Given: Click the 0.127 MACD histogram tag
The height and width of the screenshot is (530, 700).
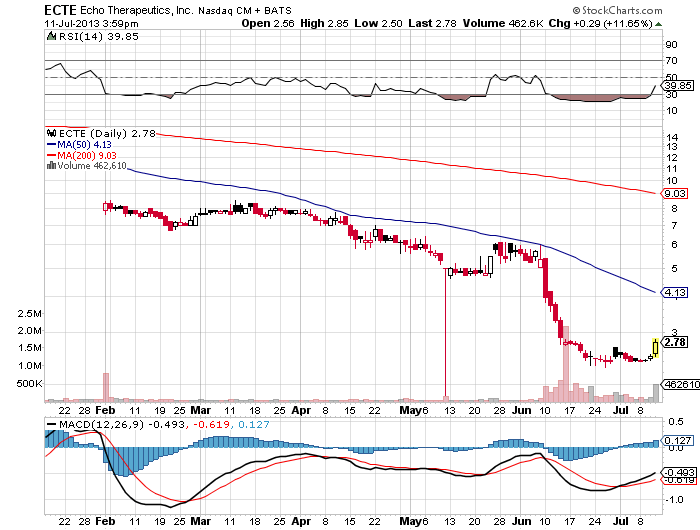Looking at the screenshot, I should (x=678, y=440).
